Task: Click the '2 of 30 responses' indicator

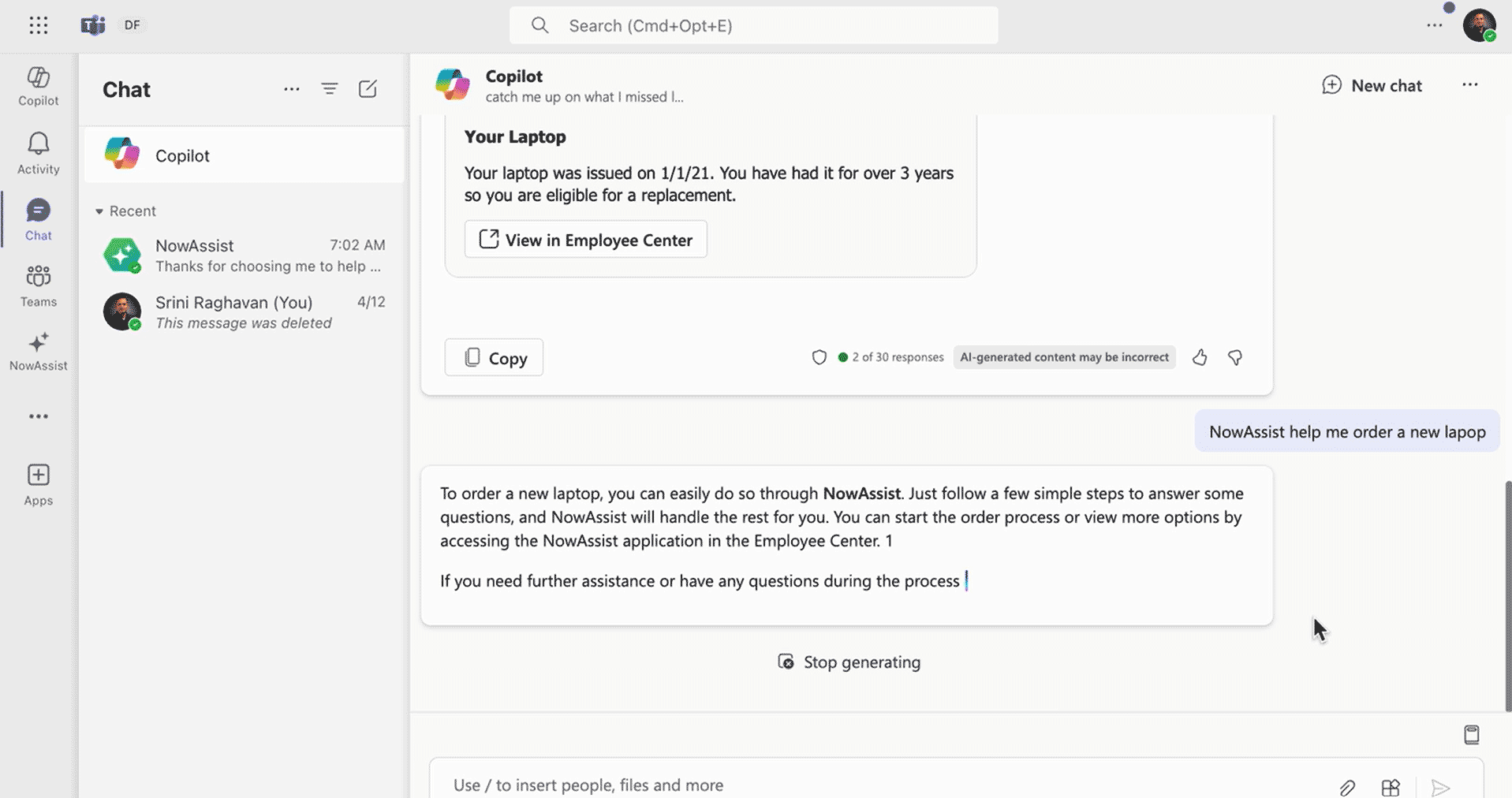Action: 891,357
